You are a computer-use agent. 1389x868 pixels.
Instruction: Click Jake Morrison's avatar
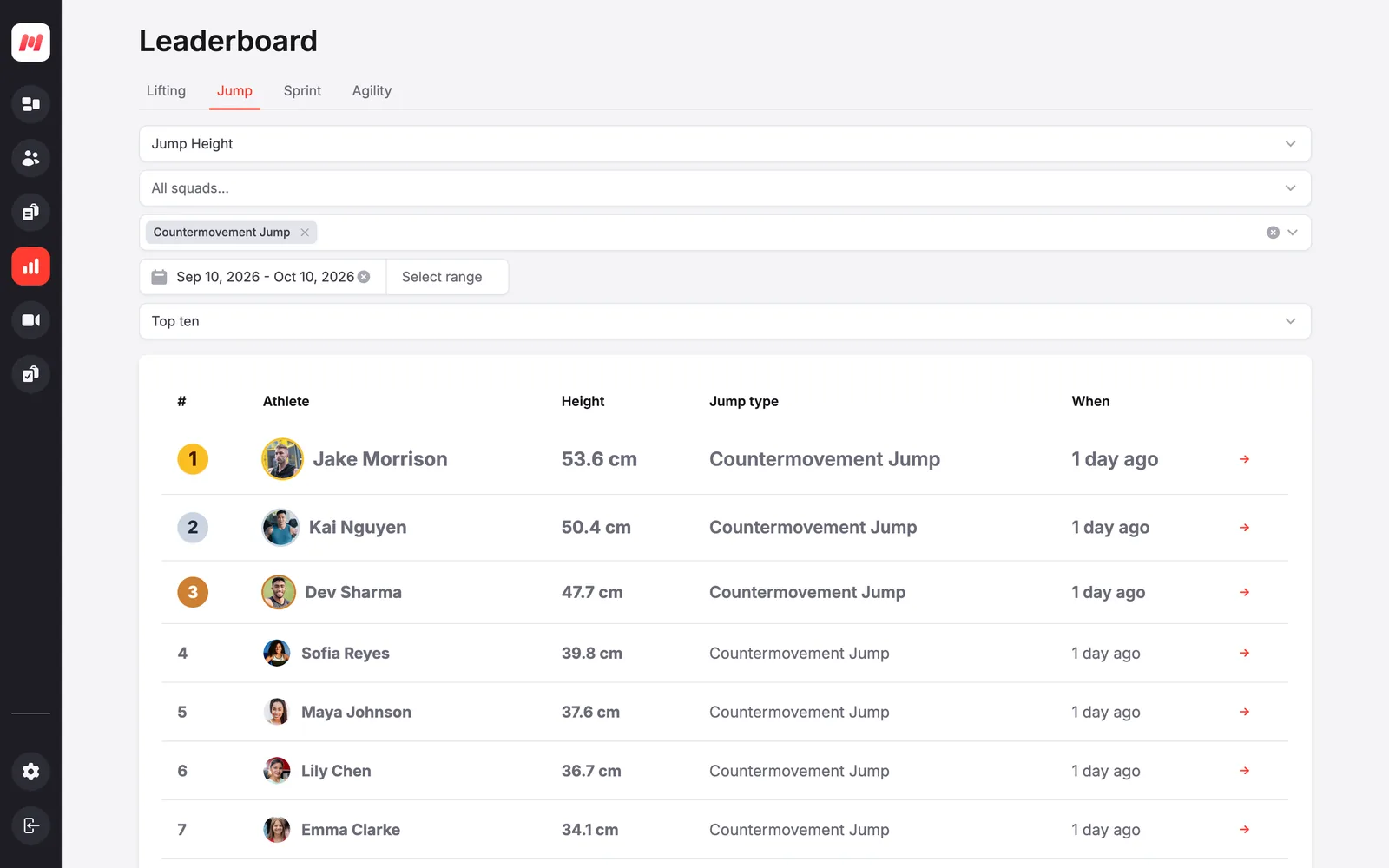pyautogui.click(x=282, y=459)
